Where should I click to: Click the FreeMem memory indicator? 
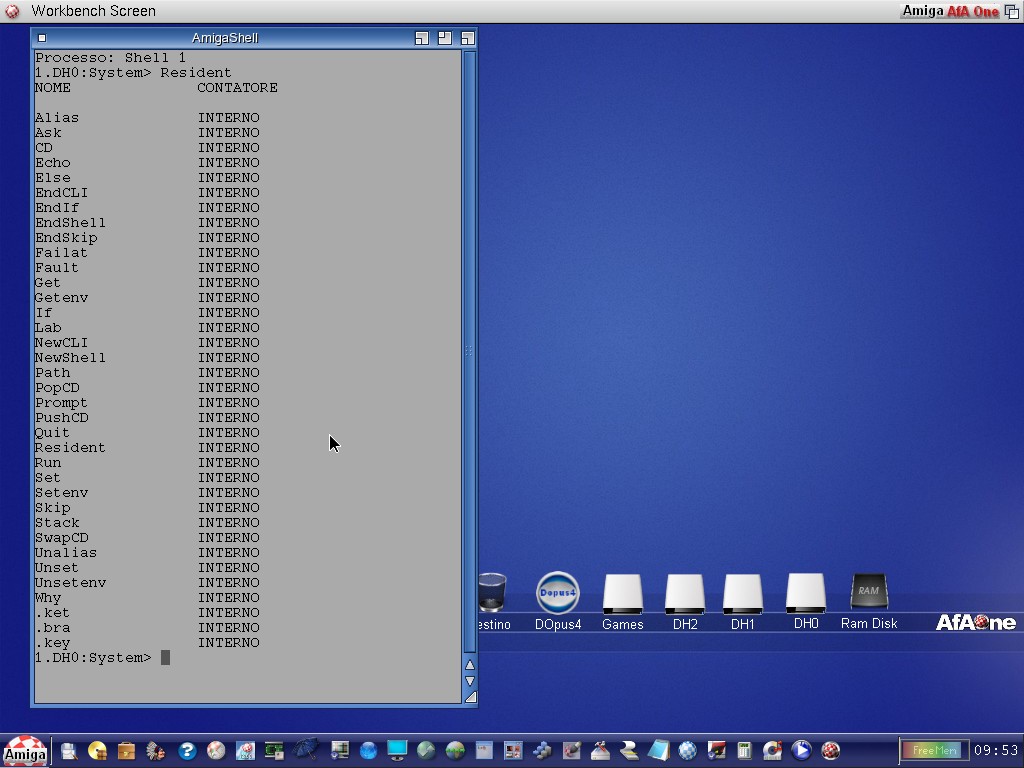[934, 750]
